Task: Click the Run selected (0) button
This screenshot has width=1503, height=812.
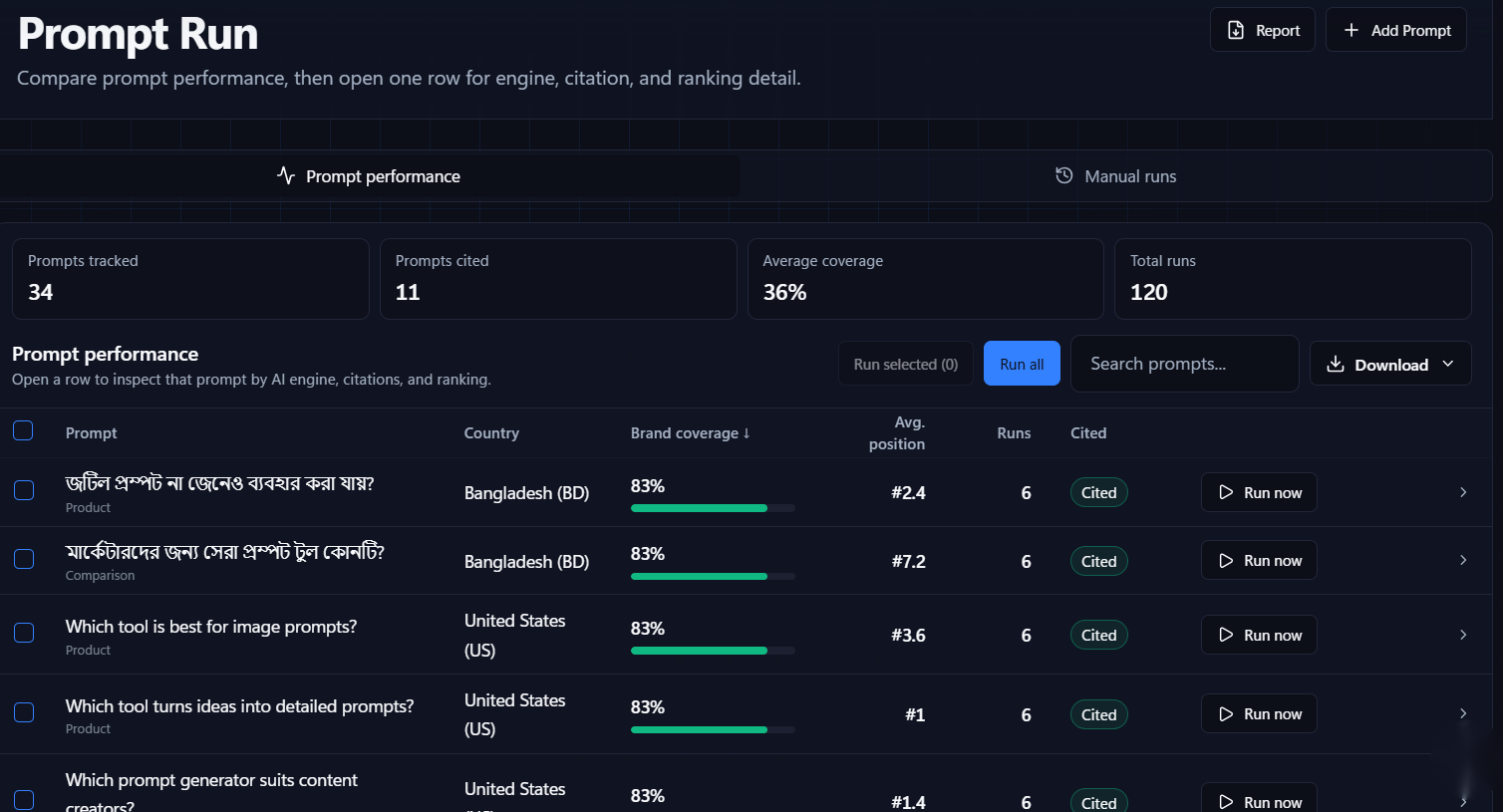Action: click(x=905, y=364)
